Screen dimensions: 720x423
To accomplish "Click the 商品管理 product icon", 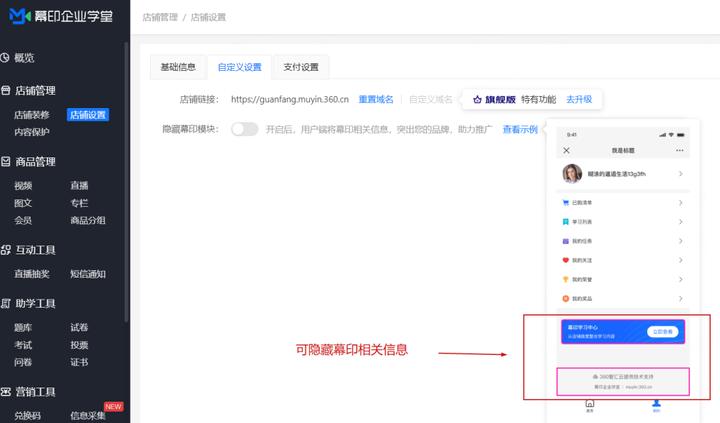I will click(6, 162).
